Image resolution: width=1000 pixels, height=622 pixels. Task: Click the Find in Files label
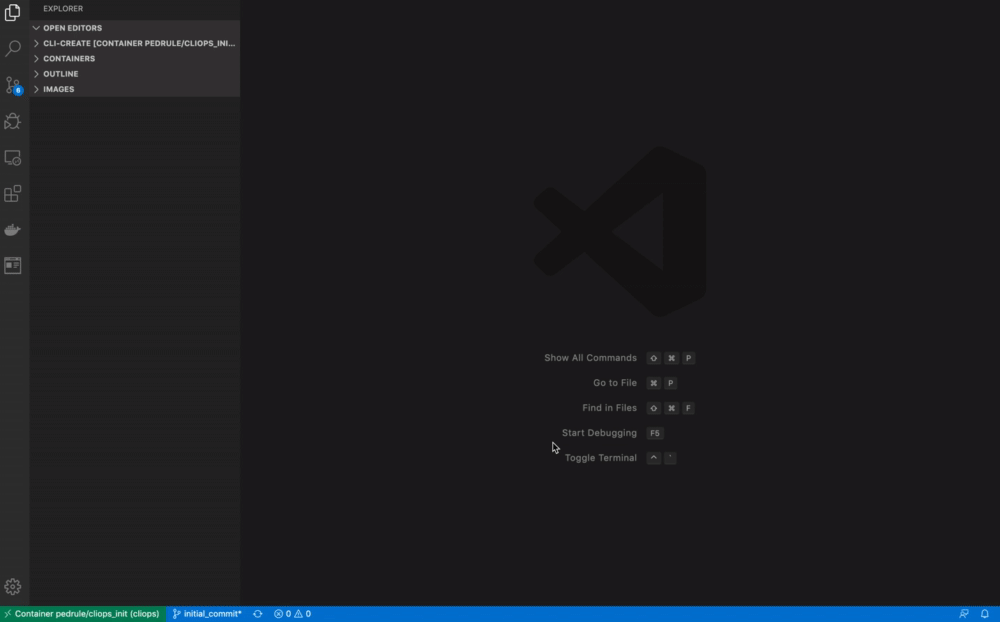click(x=609, y=408)
